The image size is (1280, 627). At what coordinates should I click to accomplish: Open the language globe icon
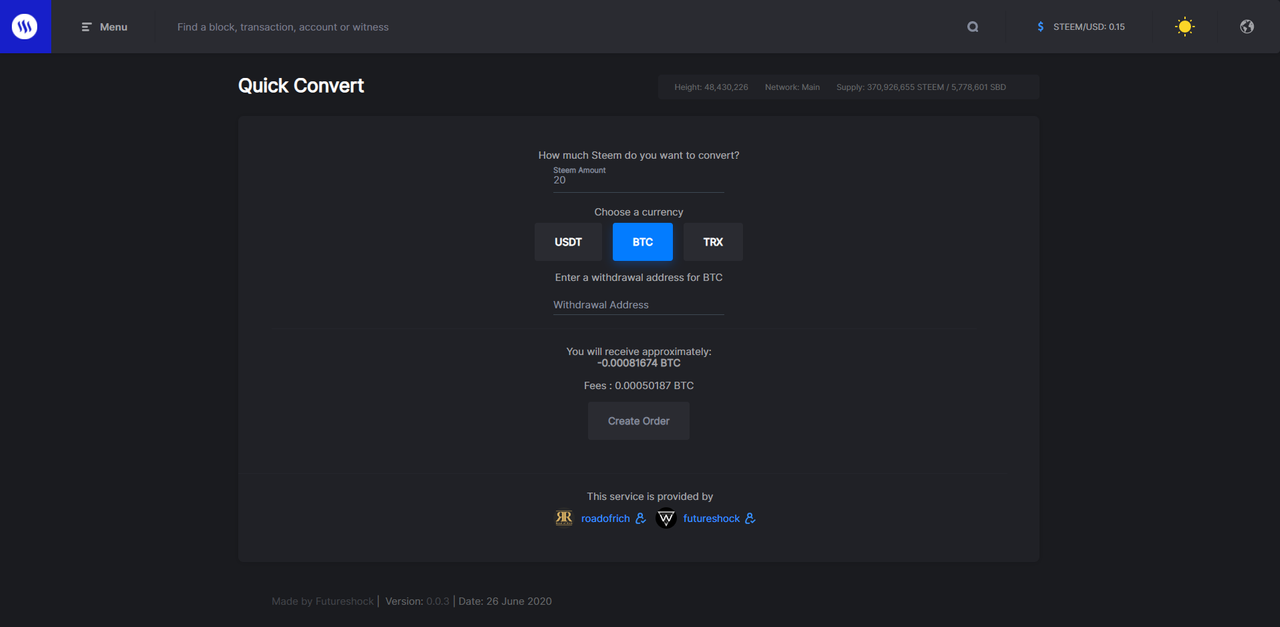point(1247,27)
